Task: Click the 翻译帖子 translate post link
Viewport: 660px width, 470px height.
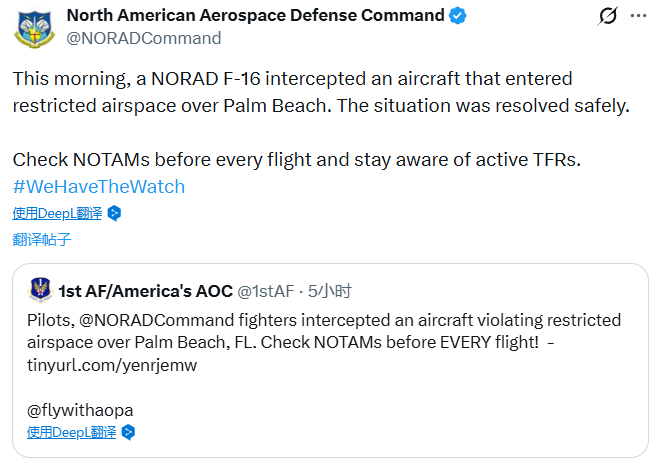Action: (x=42, y=240)
